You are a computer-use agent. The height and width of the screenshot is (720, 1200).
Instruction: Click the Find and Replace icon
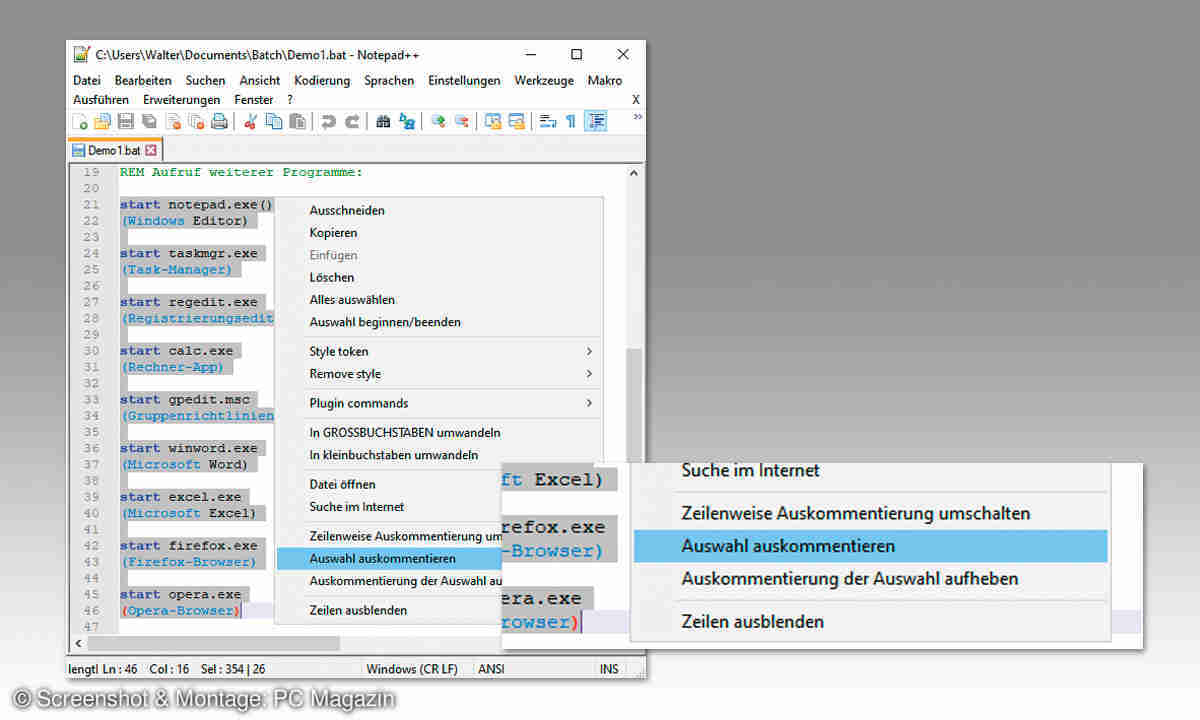pyautogui.click(x=407, y=122)
